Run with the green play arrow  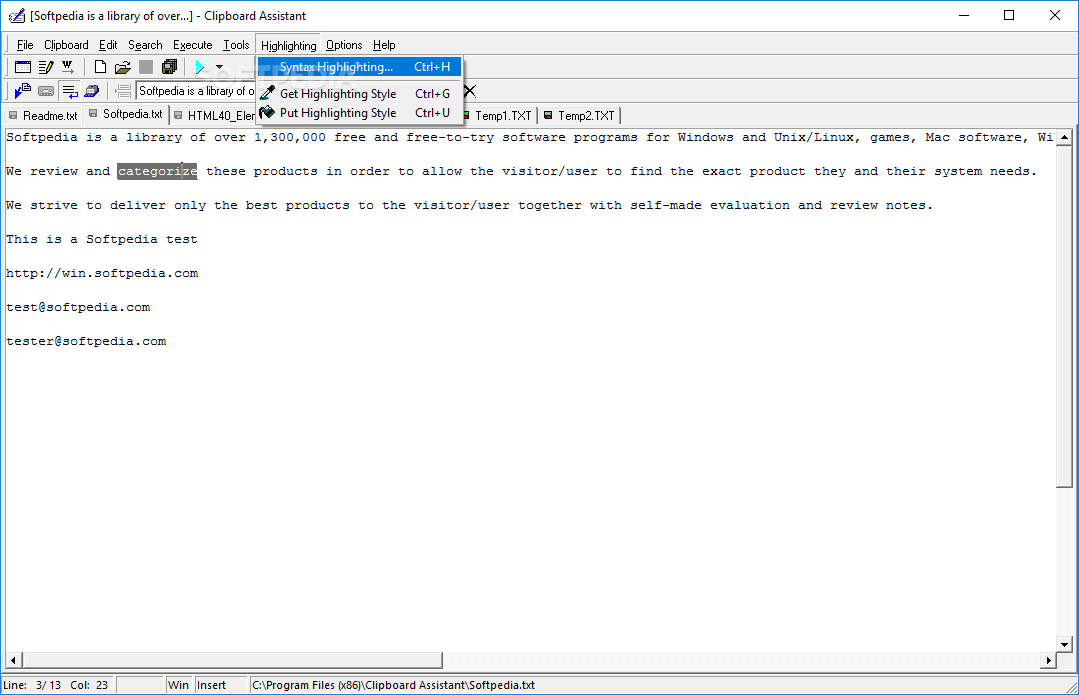tap(200, 67)
